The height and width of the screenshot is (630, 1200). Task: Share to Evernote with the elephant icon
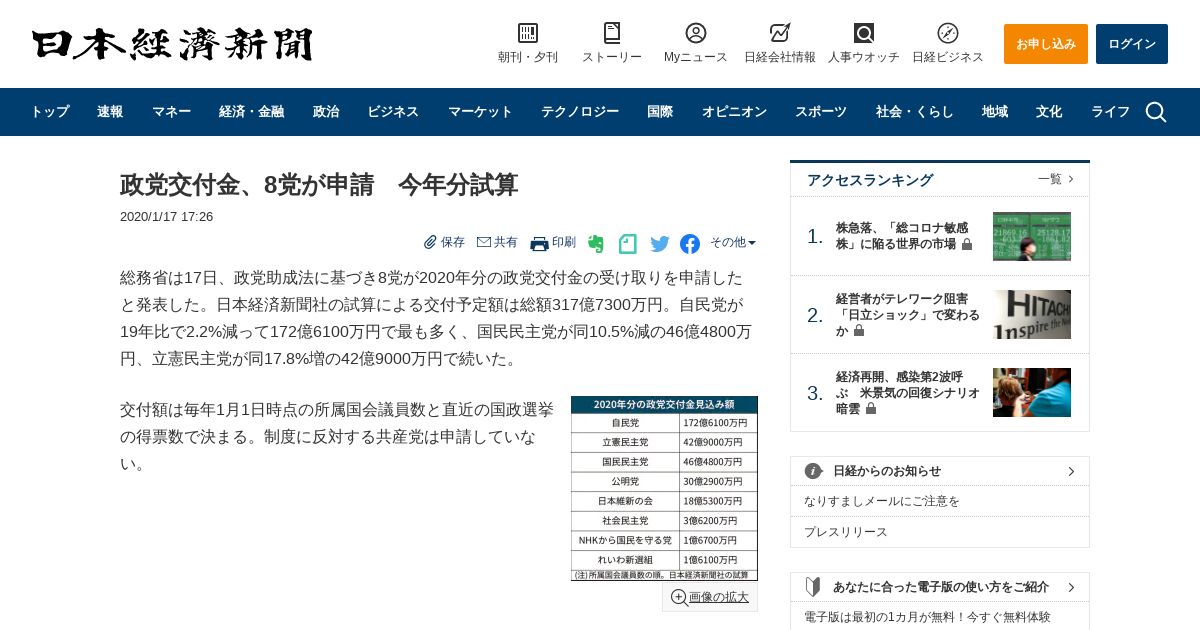coord(596,243)
